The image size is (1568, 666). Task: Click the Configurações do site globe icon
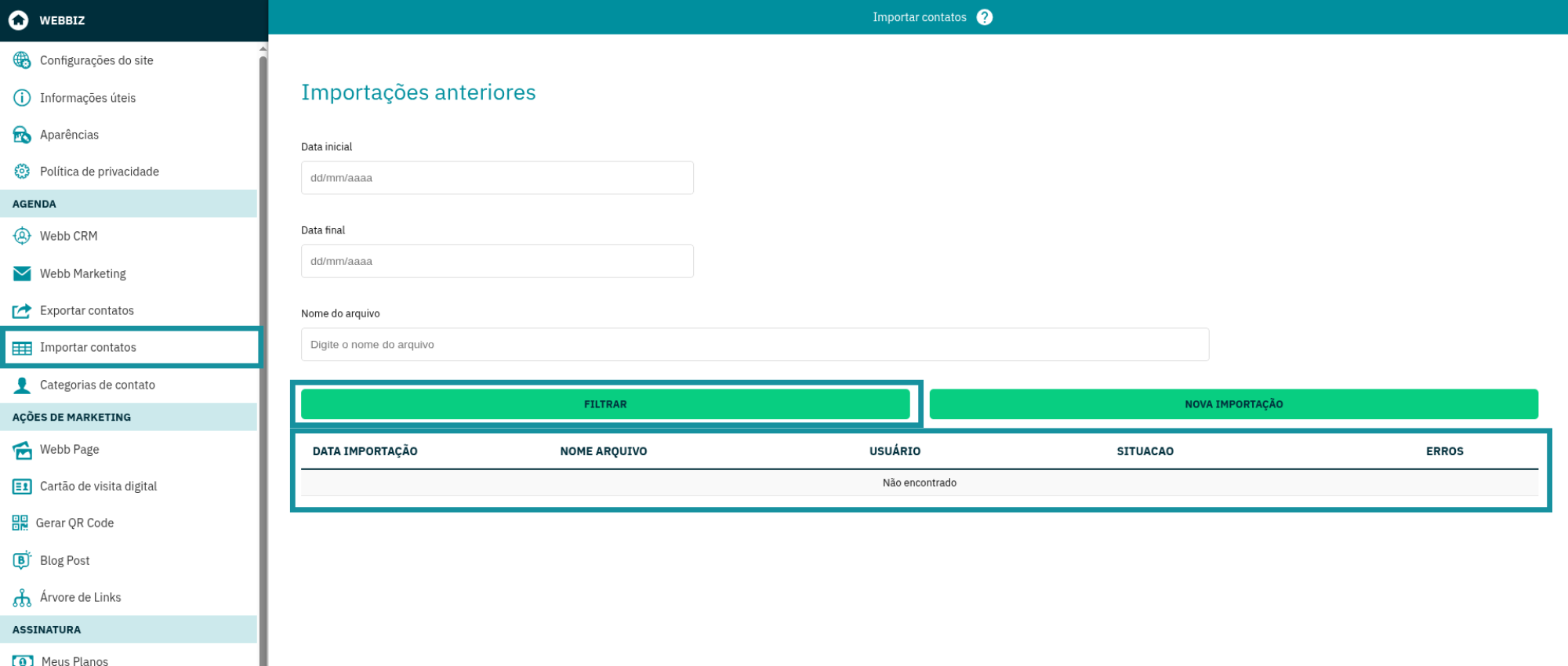pyautogui.click(x=22, y=60)
